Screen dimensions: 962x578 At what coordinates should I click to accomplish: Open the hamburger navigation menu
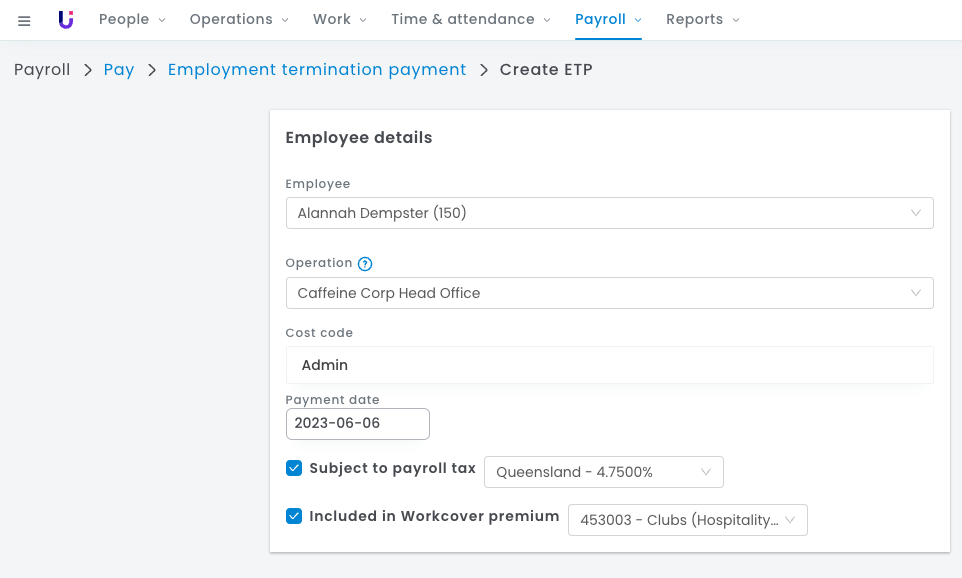pyautogui.click(x=24, y=20)
